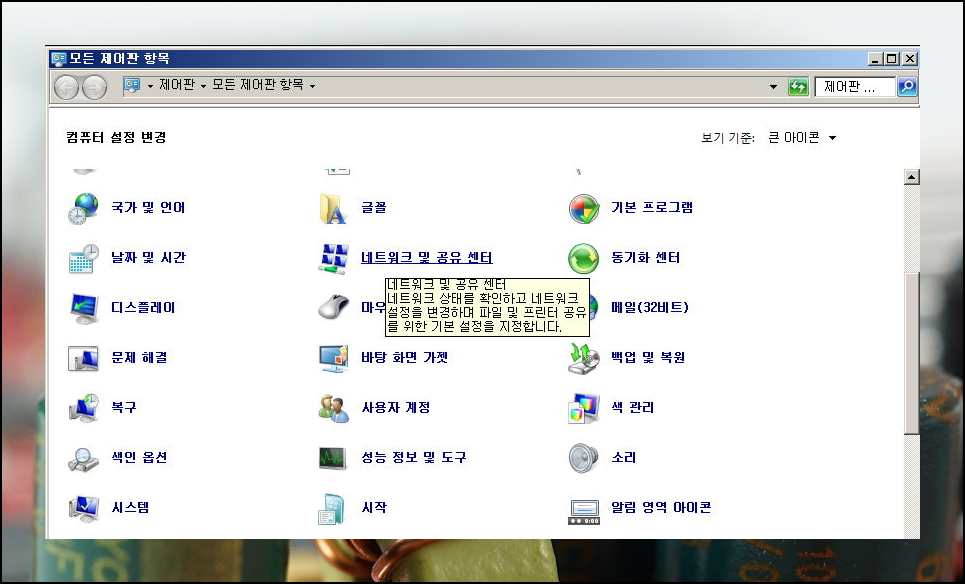Open the 소리 speaker icon

[583, 458]
